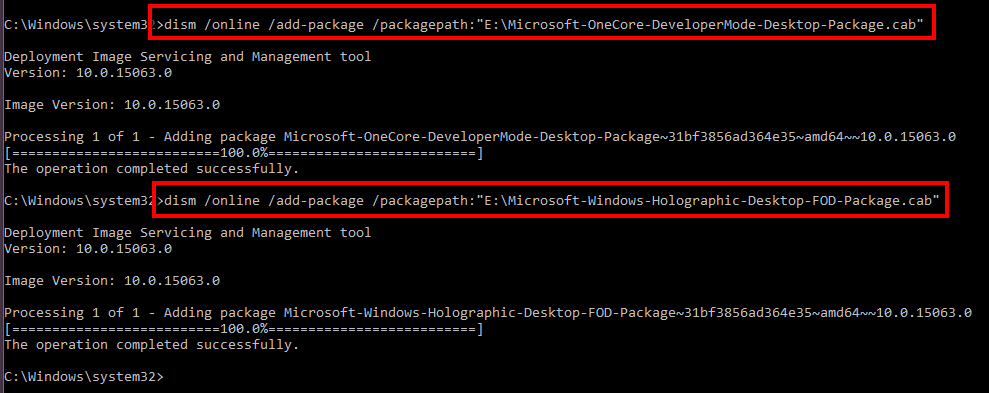The image size is (989, 393).
Task: Click the first /online switch in top command
Action: tap(231, 25)
